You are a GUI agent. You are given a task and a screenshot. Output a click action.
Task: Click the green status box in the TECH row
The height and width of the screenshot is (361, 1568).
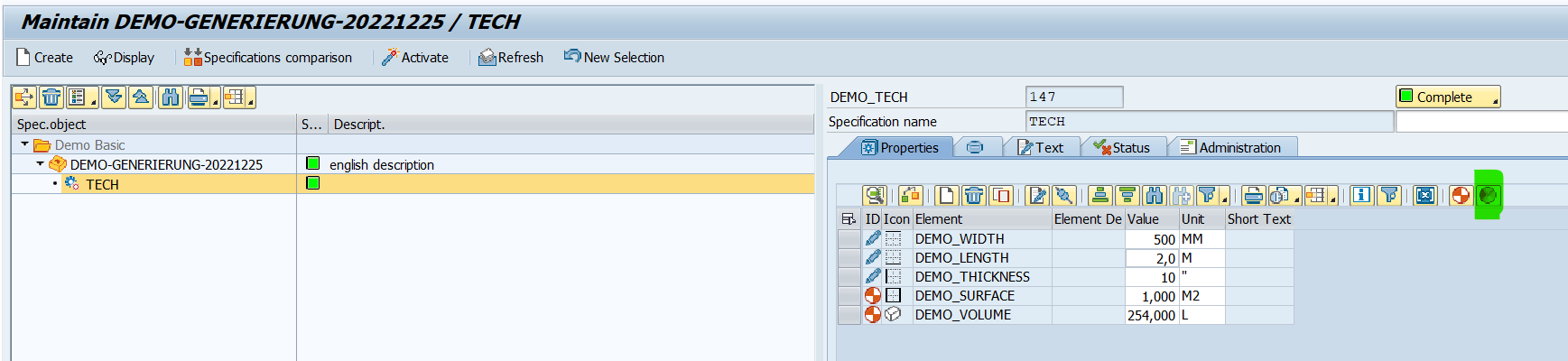(x=313, y=183)
